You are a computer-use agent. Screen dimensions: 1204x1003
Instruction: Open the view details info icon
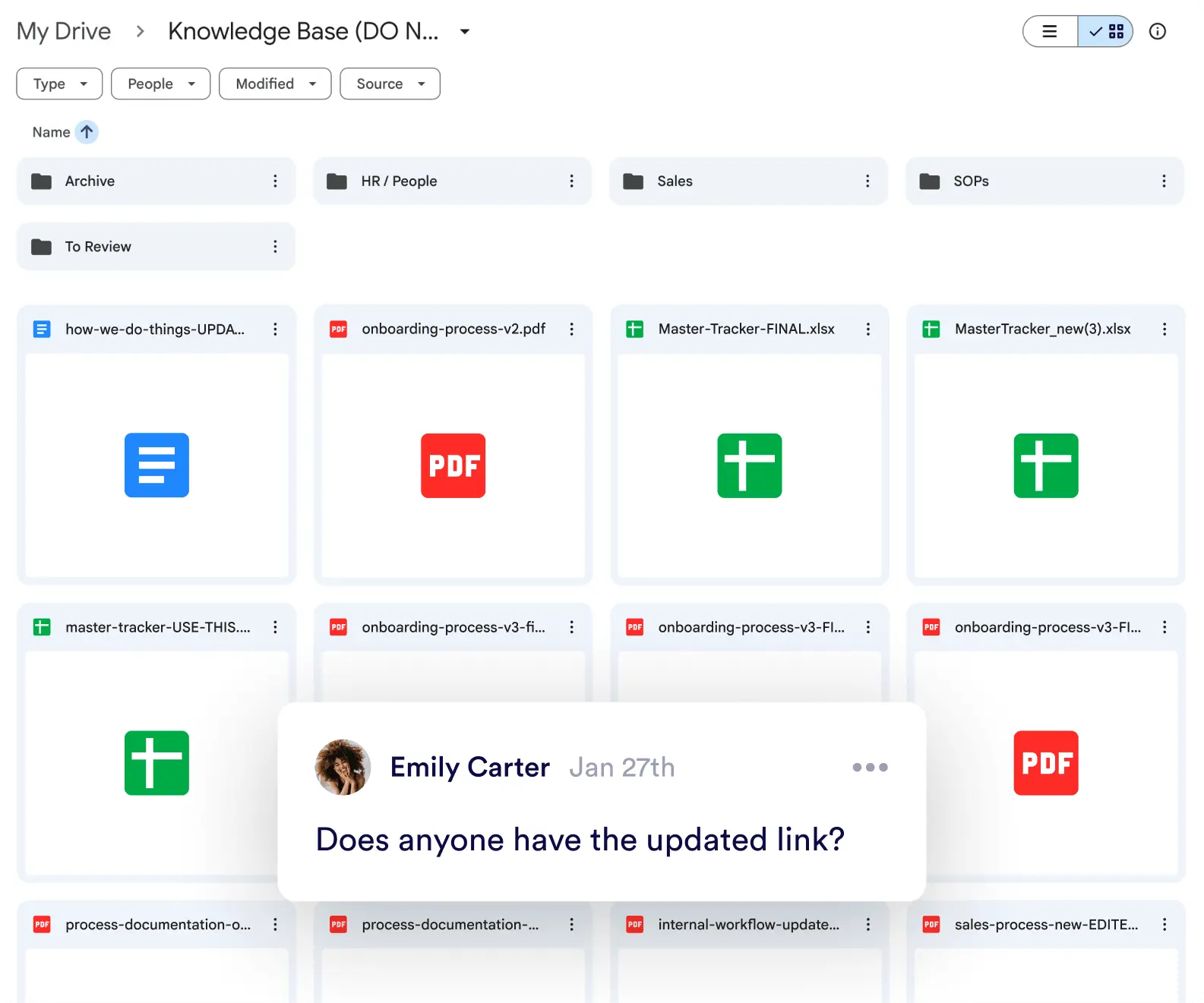pyautogui.click(x=1157, y=31)
